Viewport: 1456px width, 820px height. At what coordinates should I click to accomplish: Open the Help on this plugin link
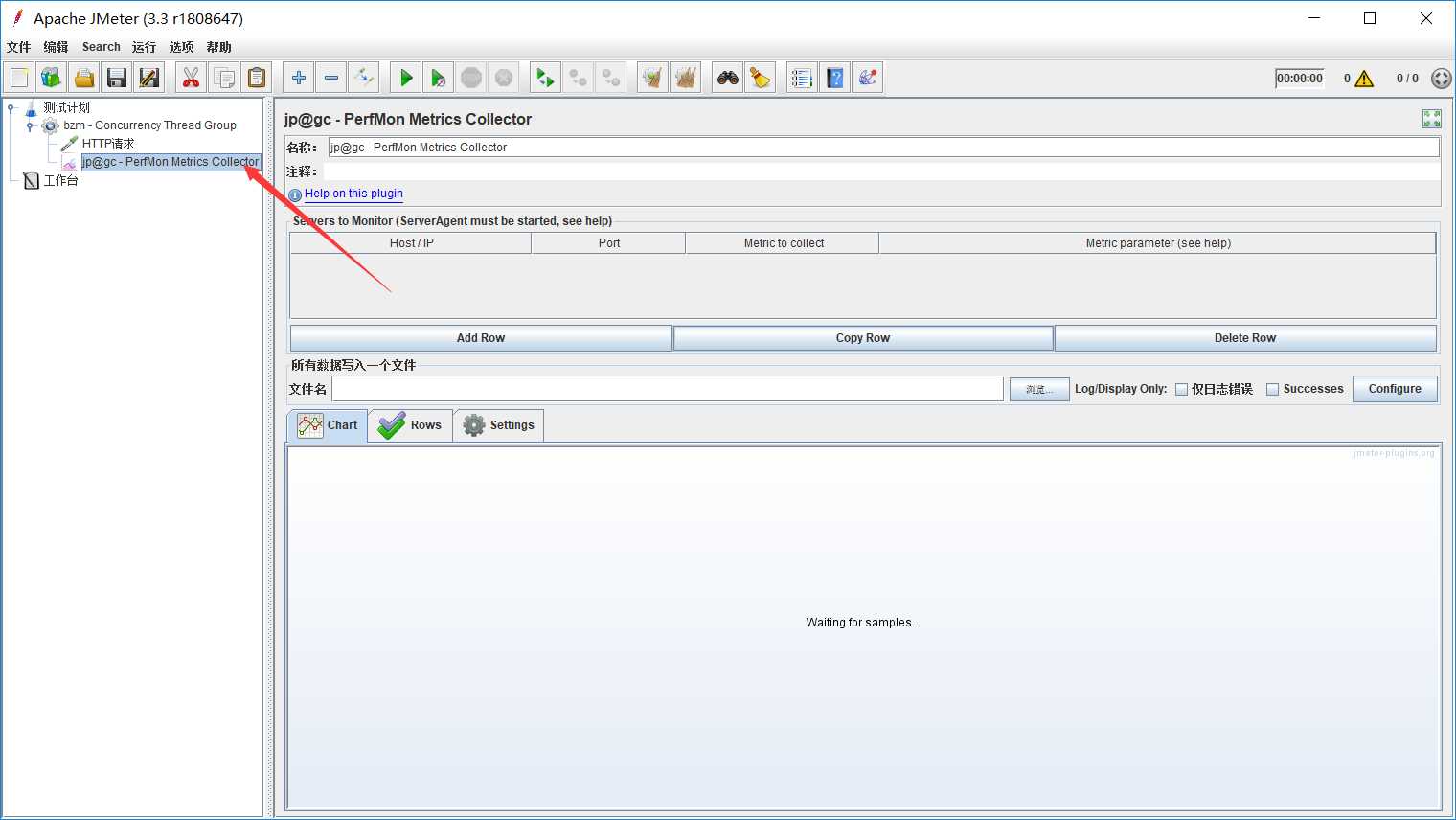click(353, 194)
